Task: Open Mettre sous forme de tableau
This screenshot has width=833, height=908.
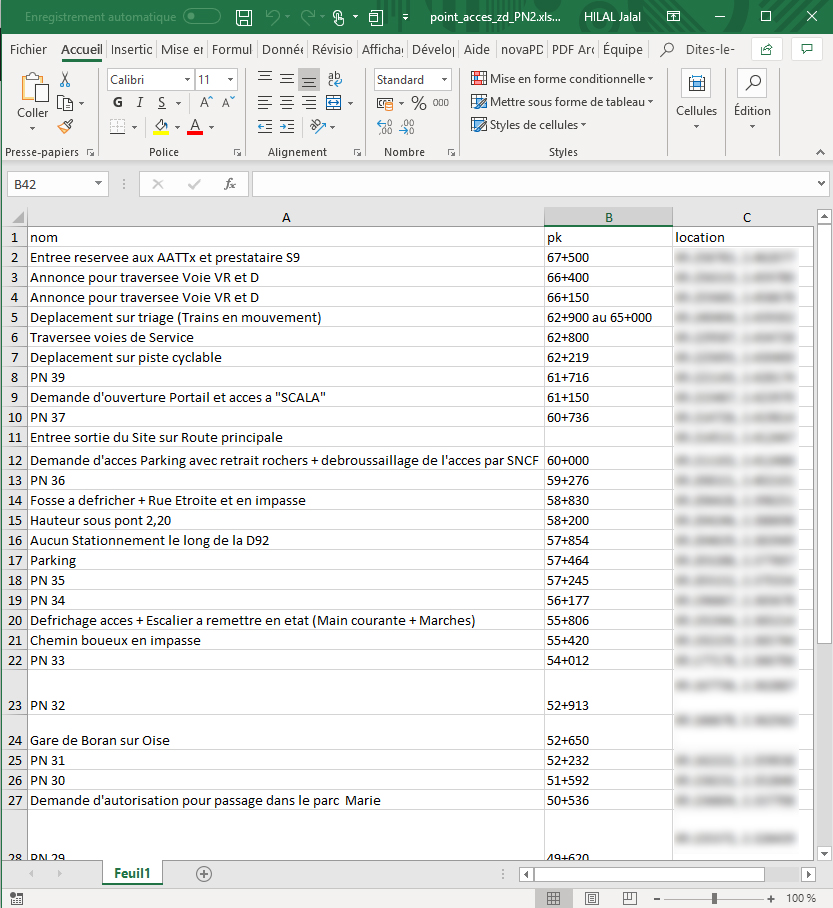Action: [x=562, y=102]
